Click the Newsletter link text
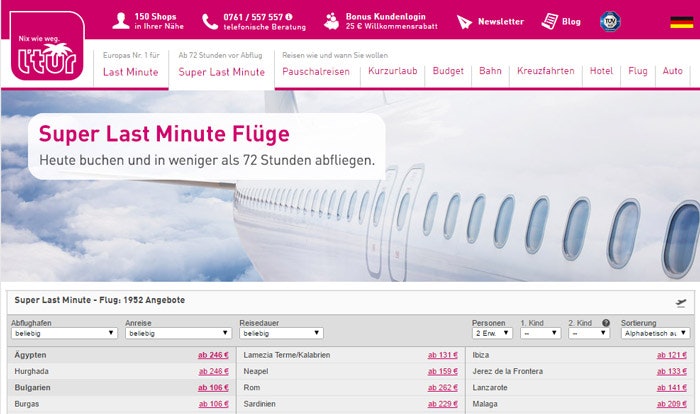This screenshot has width=700, height=414. [x=500, y=21]
